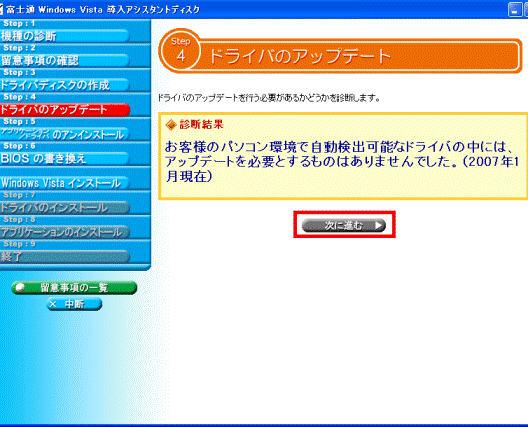528x427 pixels.
Task: Select Step 6 BIOS の書き換え
Action: coord(65,158)
